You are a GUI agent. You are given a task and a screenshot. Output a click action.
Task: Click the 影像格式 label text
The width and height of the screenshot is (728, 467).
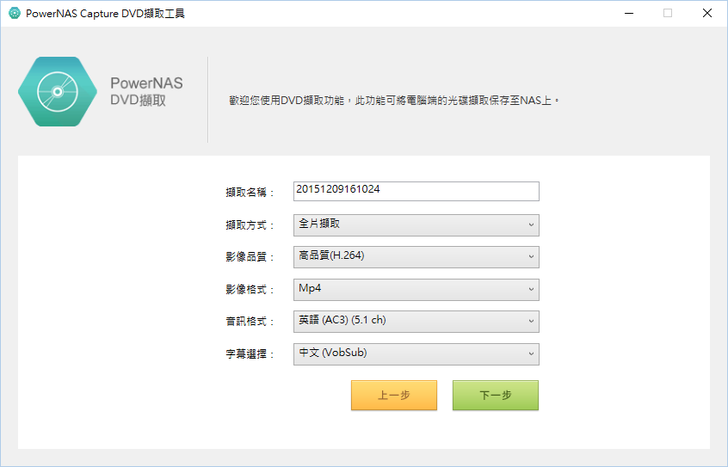click(250, 290)
